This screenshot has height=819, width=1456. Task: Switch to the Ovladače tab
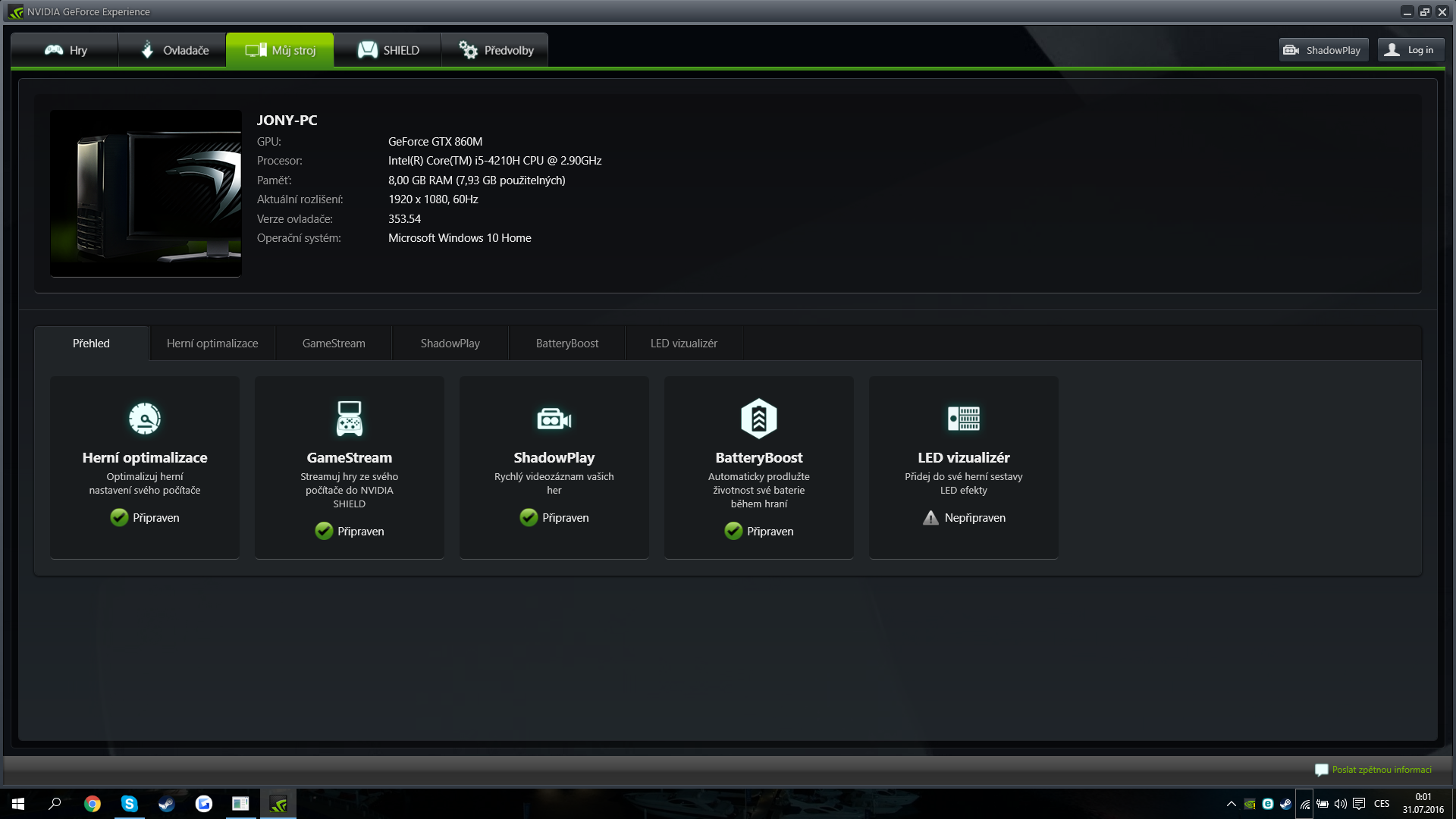(173, 50)
